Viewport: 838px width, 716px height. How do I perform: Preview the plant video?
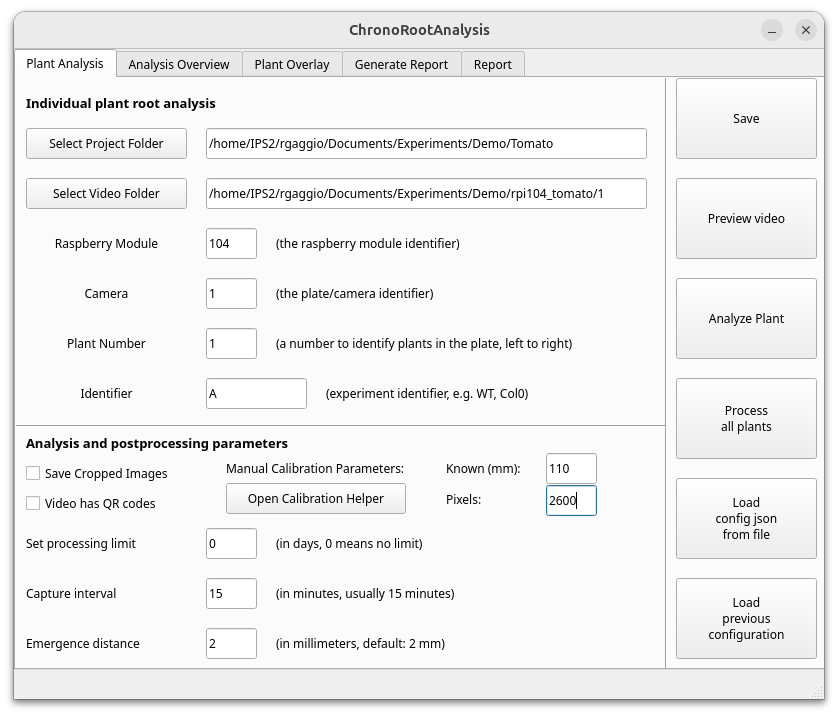tap(746, 218)
